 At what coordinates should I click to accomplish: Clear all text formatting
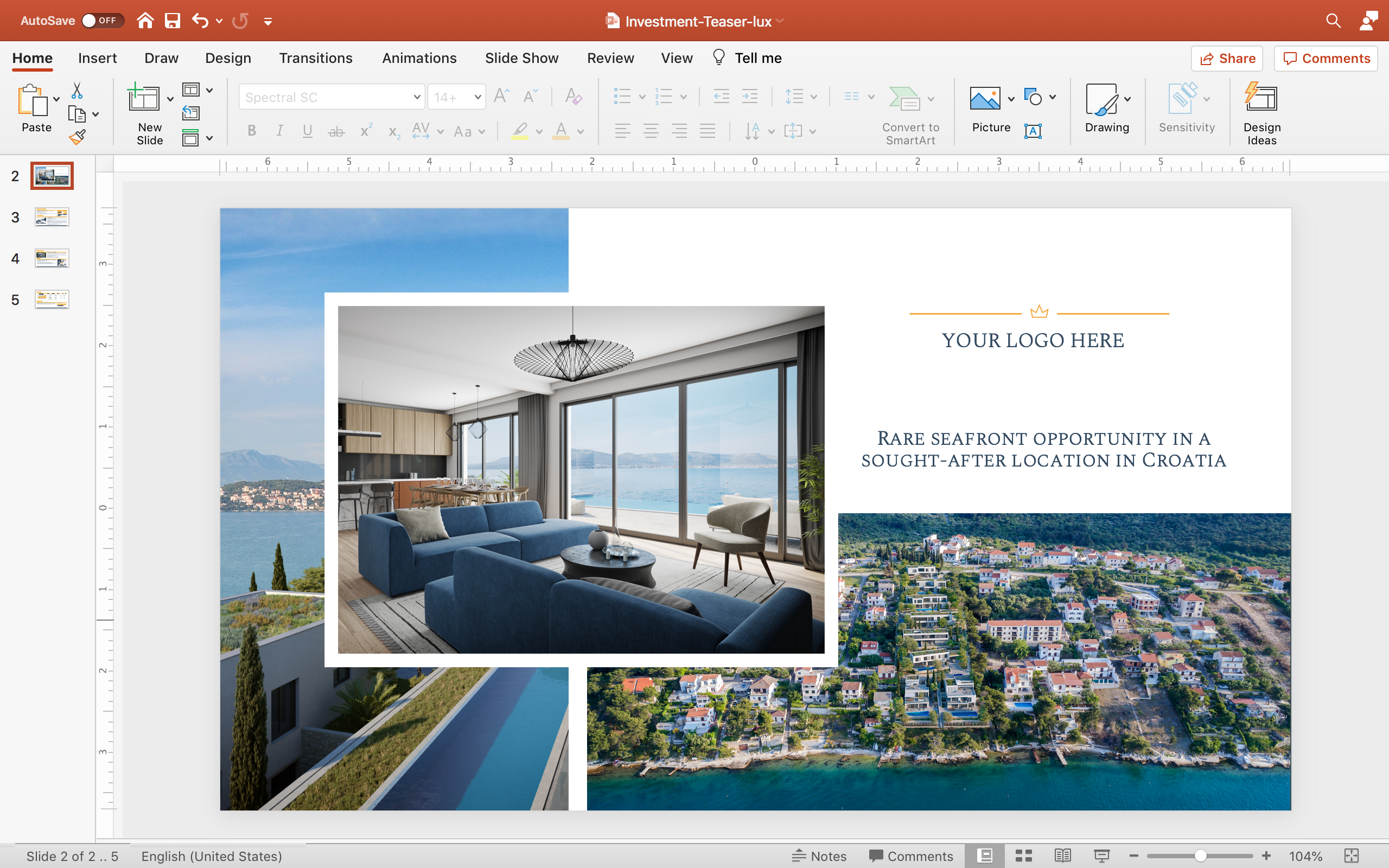(574, 96)
